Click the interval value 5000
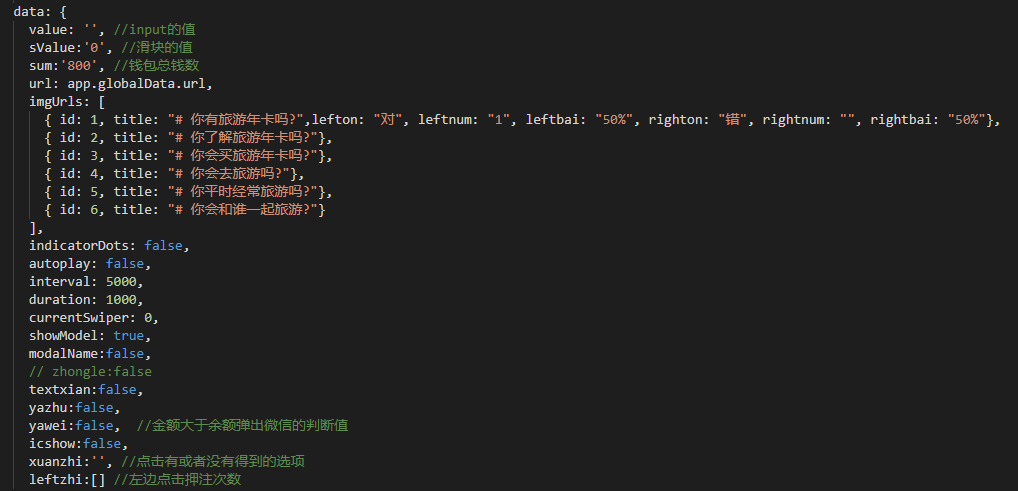 click(x=124, y=281)
